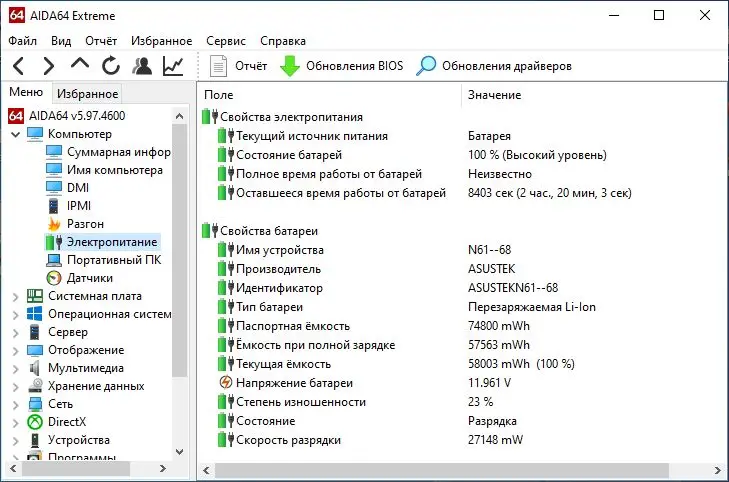Expand the DirectX tree node
Viewport: 729px width, 482px height.
click(x=15, y=423)
